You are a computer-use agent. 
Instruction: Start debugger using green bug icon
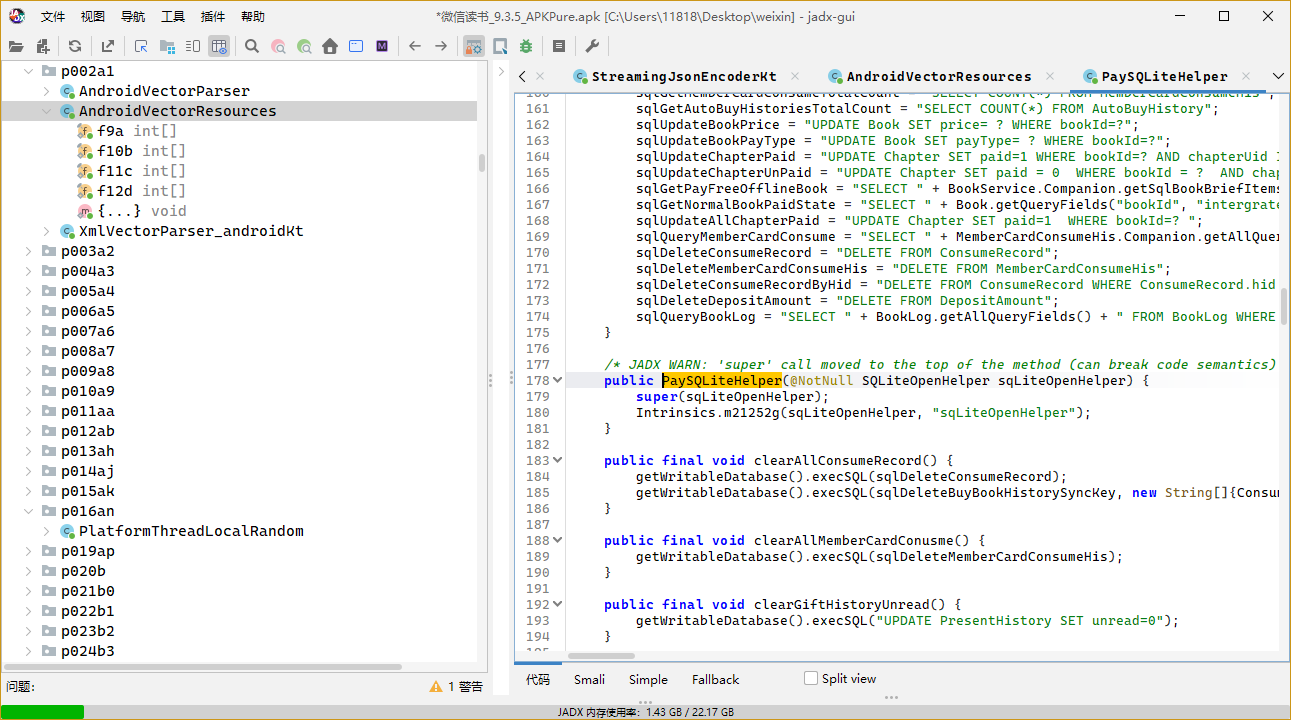click(x=526, y=46)
